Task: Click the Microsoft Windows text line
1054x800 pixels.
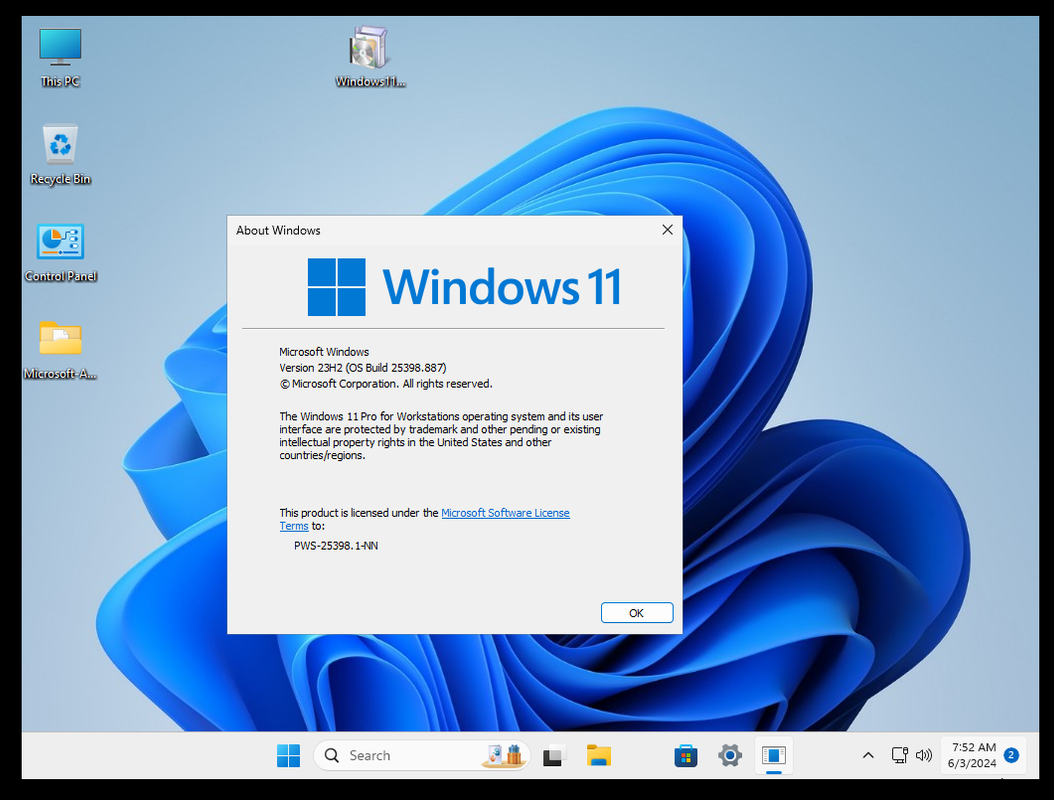Action: [x=324, y=352]
